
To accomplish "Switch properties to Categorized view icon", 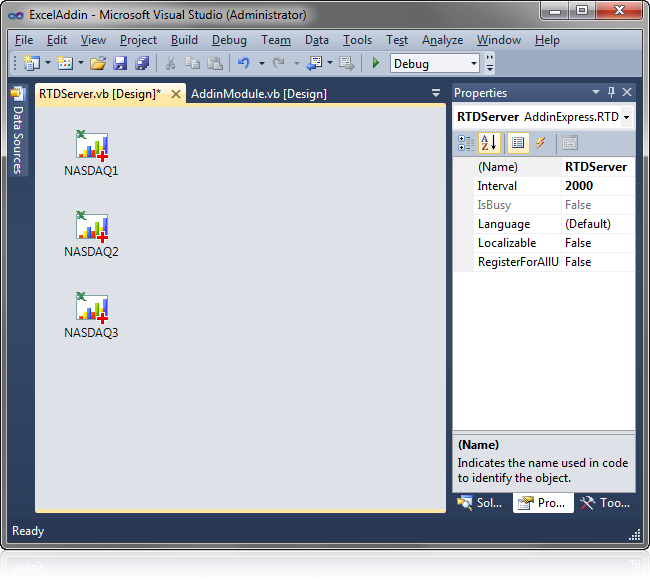I will pyautogui.click(x=466, y=143).
